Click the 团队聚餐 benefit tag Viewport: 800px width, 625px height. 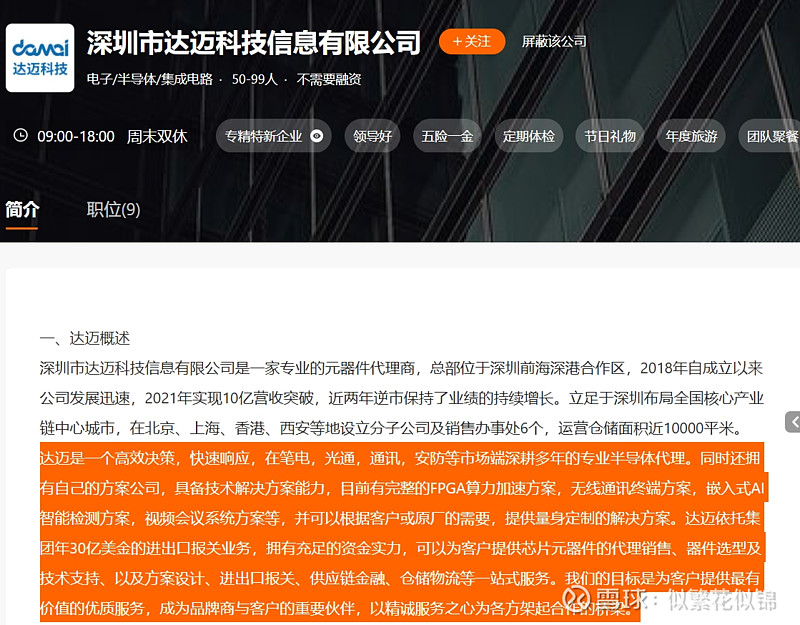click(x=769, y=136)
